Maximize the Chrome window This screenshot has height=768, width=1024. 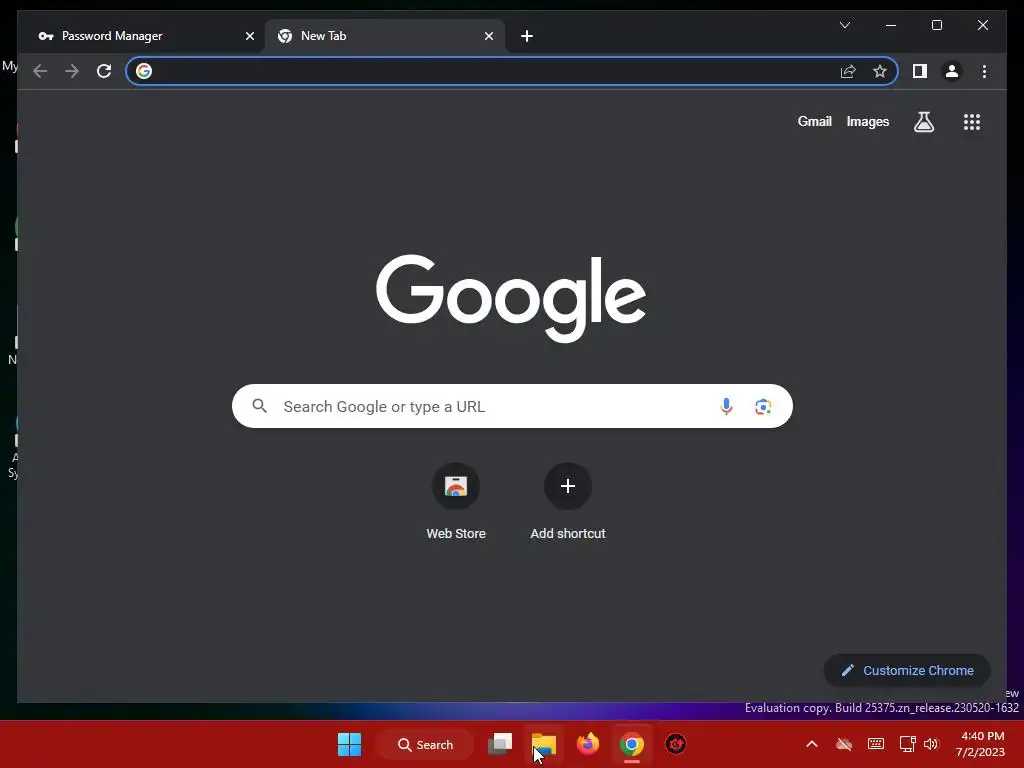tap(936, 25)
